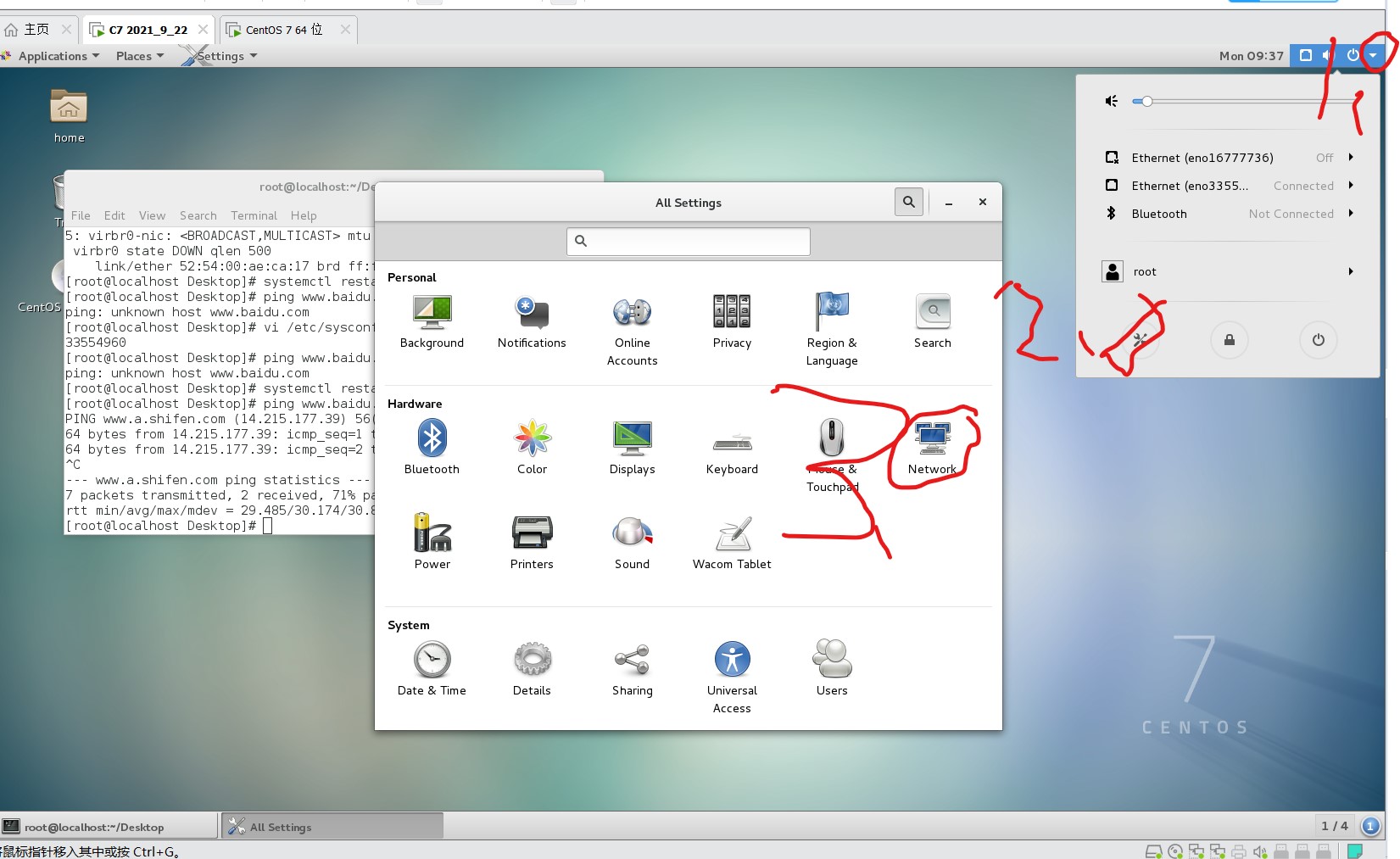Open Printers settings
Screen dimensions: 1400x859
click(x=532, y=543)
